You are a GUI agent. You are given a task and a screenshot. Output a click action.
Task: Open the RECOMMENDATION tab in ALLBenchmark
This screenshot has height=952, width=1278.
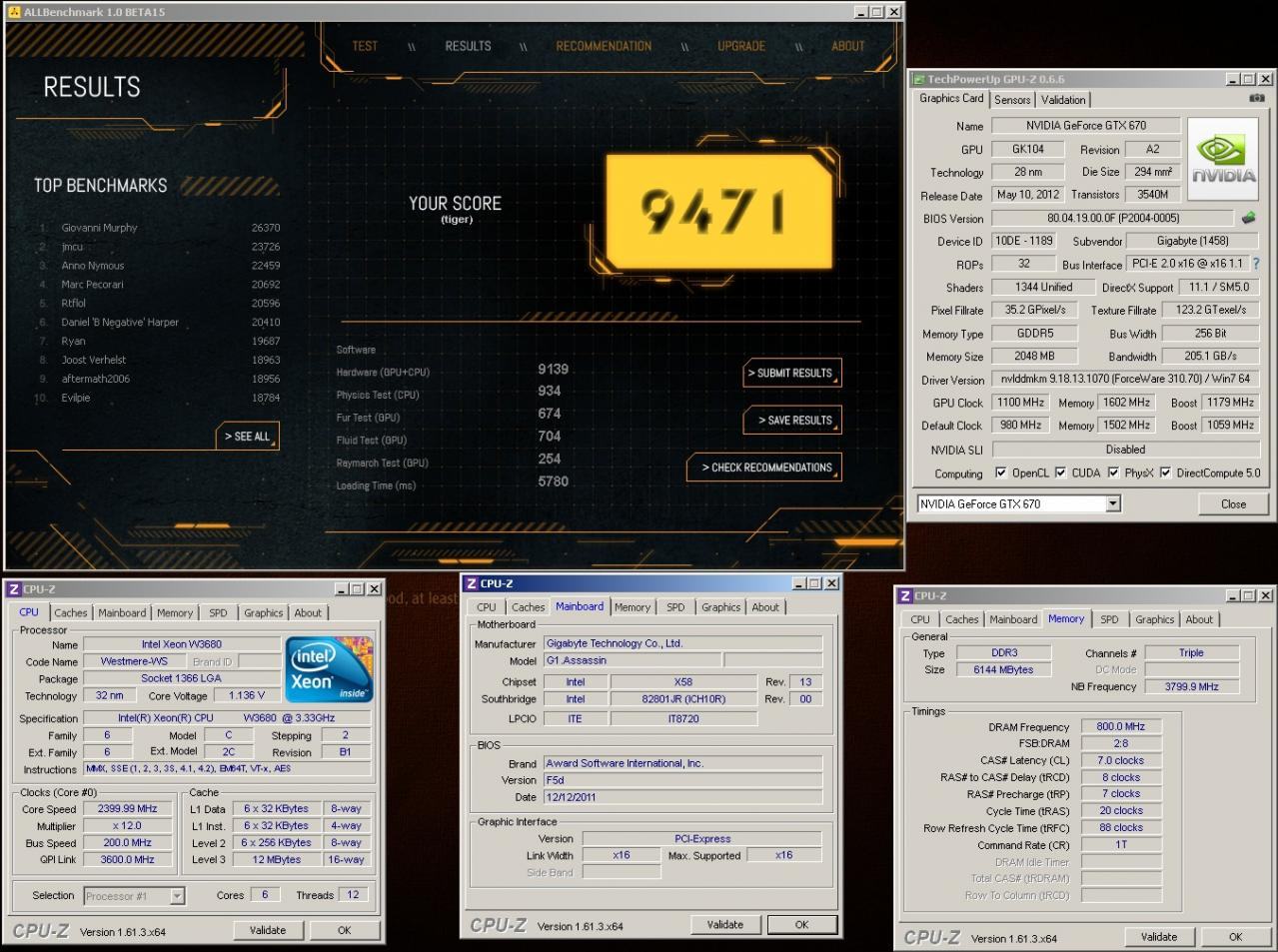tap(604, 46)
